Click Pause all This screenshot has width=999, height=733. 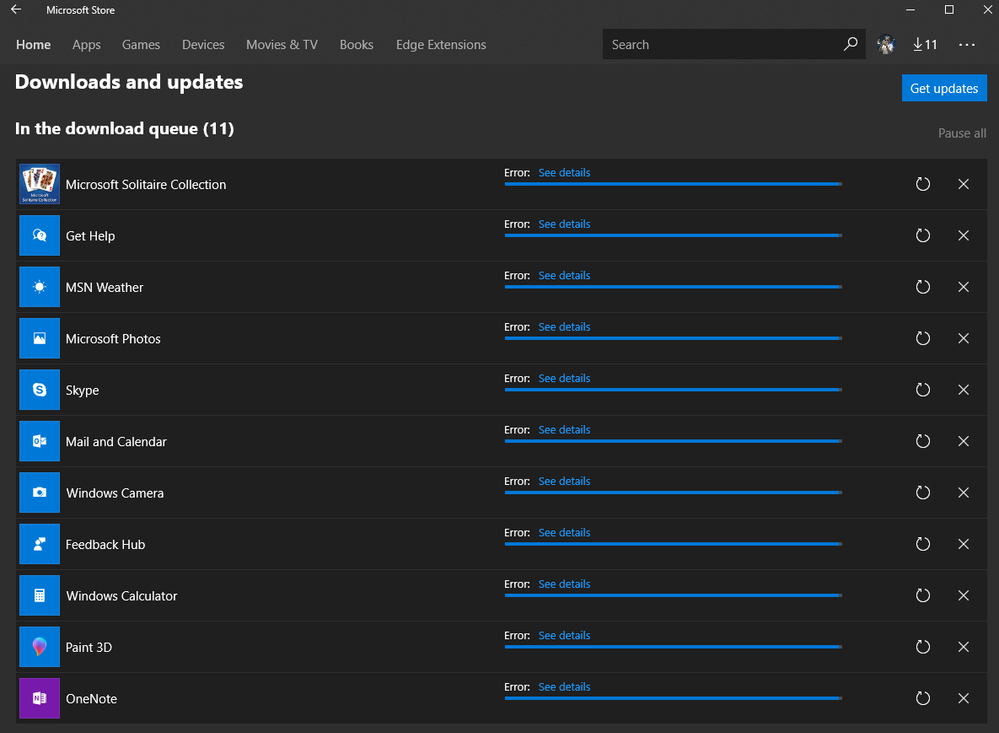coord(962,133)
